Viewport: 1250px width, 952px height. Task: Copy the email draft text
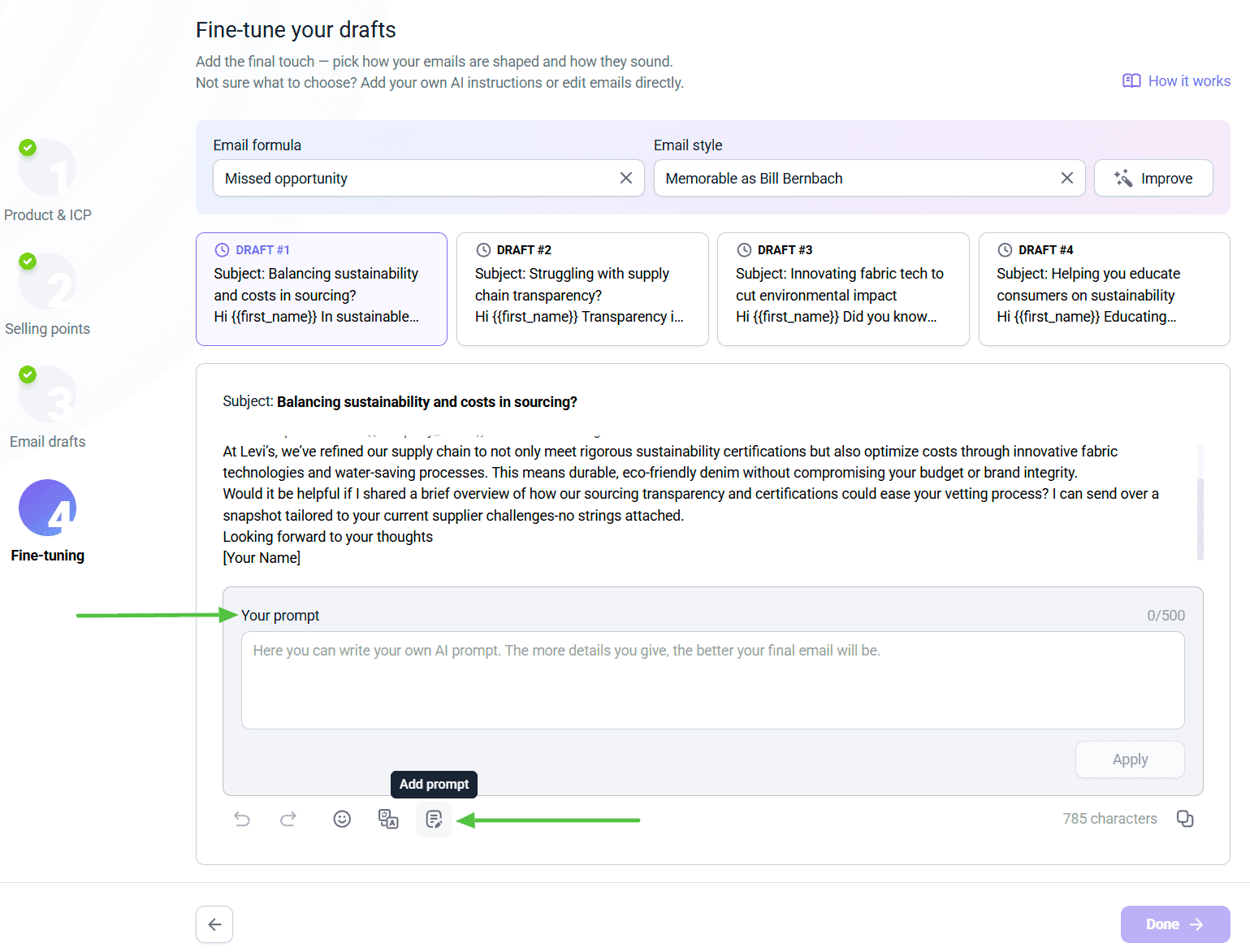click(1185, 819)
